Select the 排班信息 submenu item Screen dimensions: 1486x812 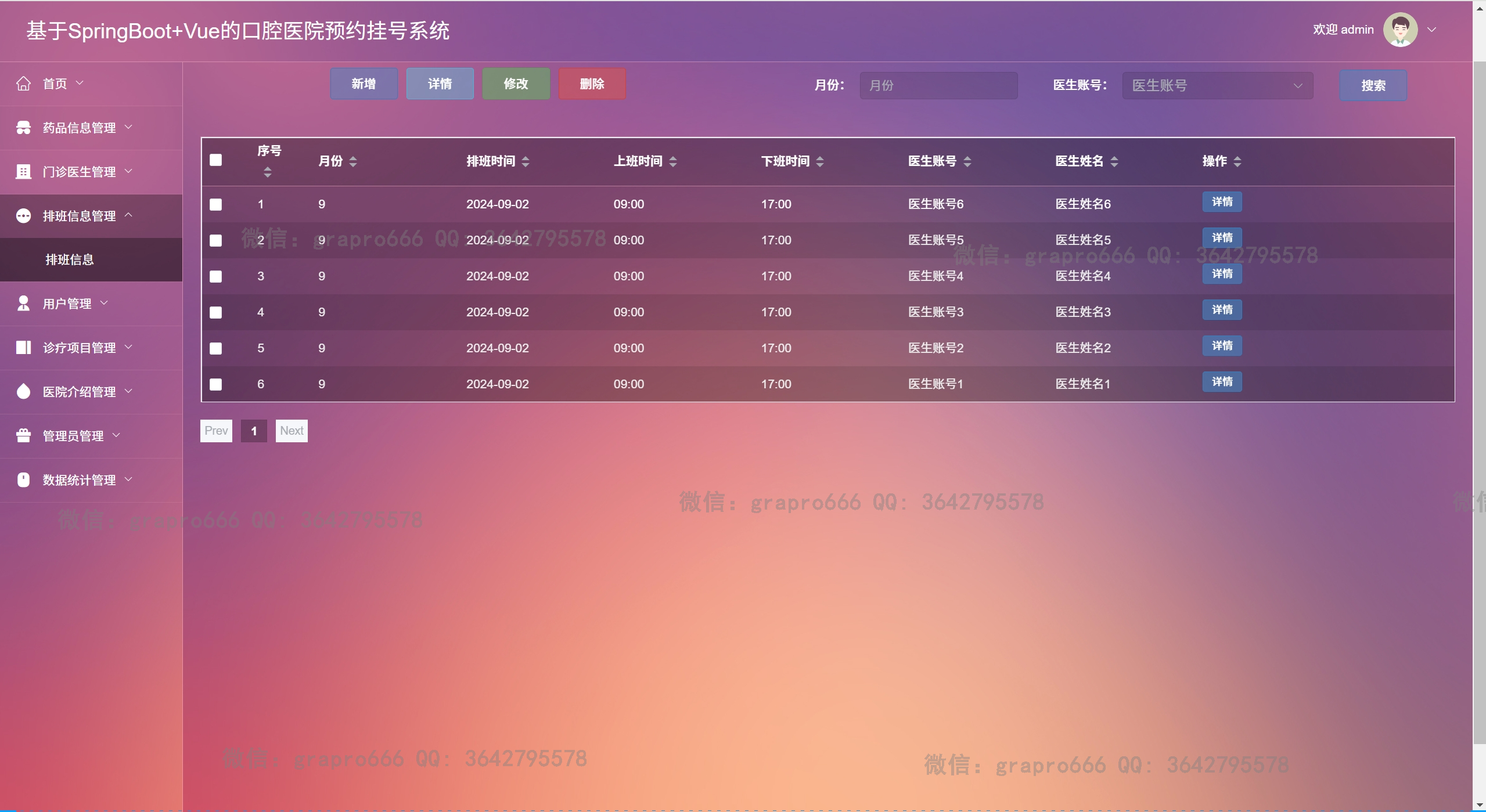point(70,260)
